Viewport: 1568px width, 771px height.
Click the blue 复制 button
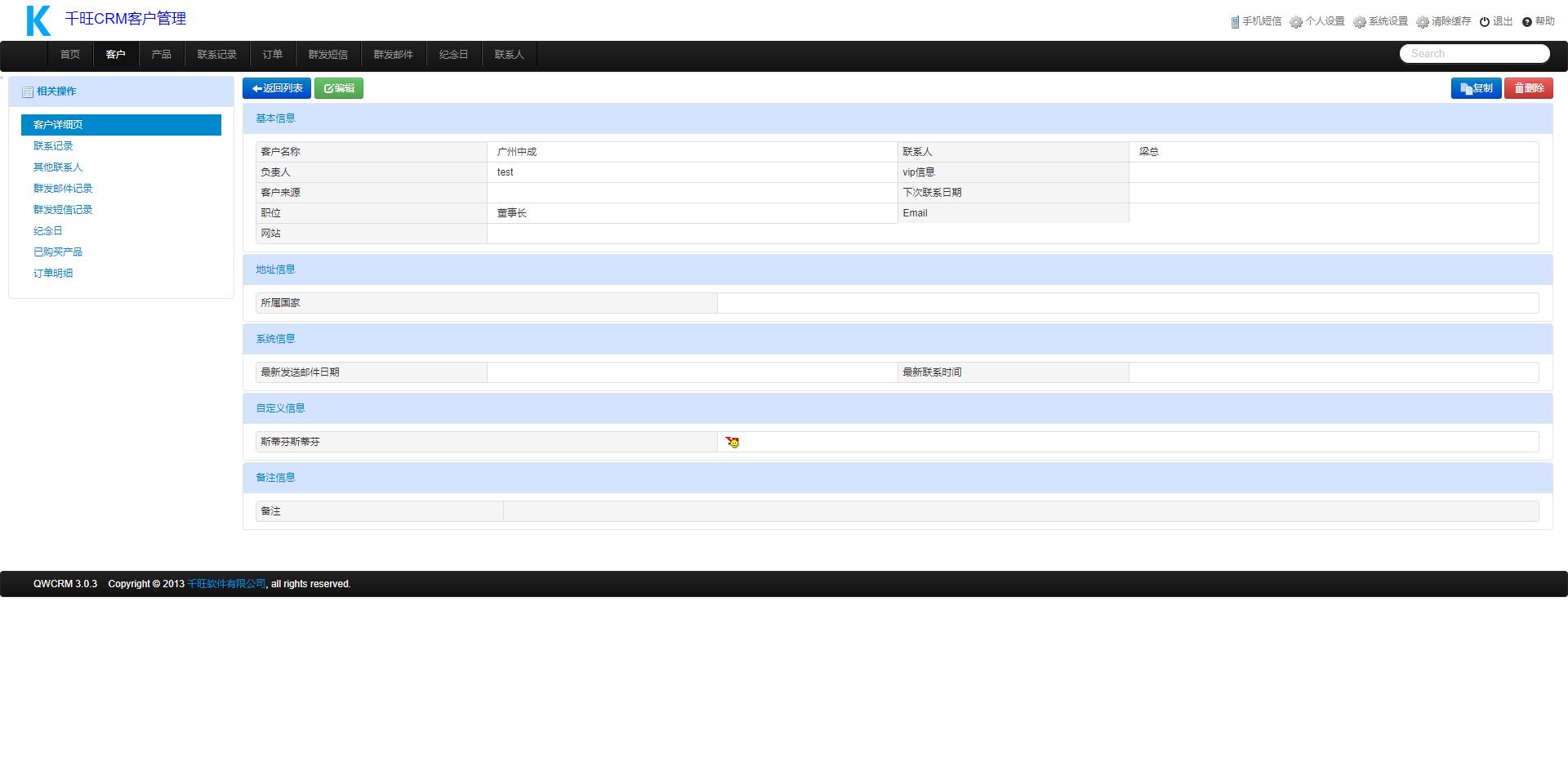point(1477,88)
